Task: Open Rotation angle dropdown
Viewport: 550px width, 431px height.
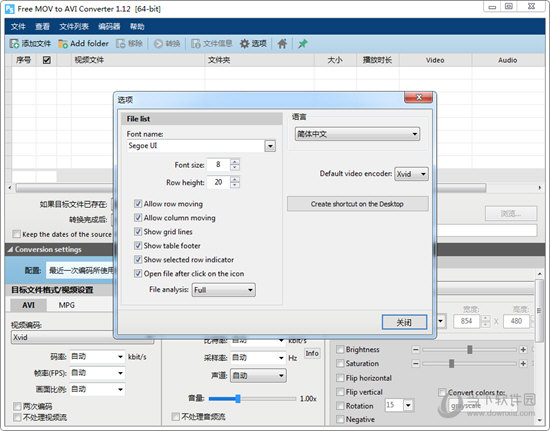Action: coord(408,405)
